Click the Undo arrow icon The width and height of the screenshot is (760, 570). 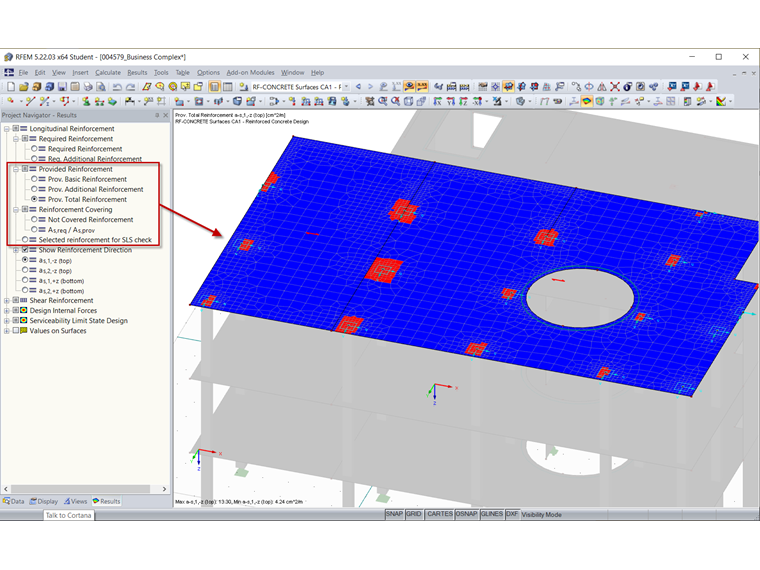click(117, 87)
